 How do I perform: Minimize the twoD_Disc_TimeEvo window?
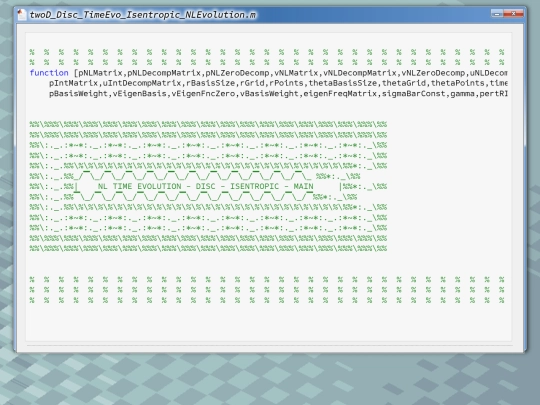point(497,14)
